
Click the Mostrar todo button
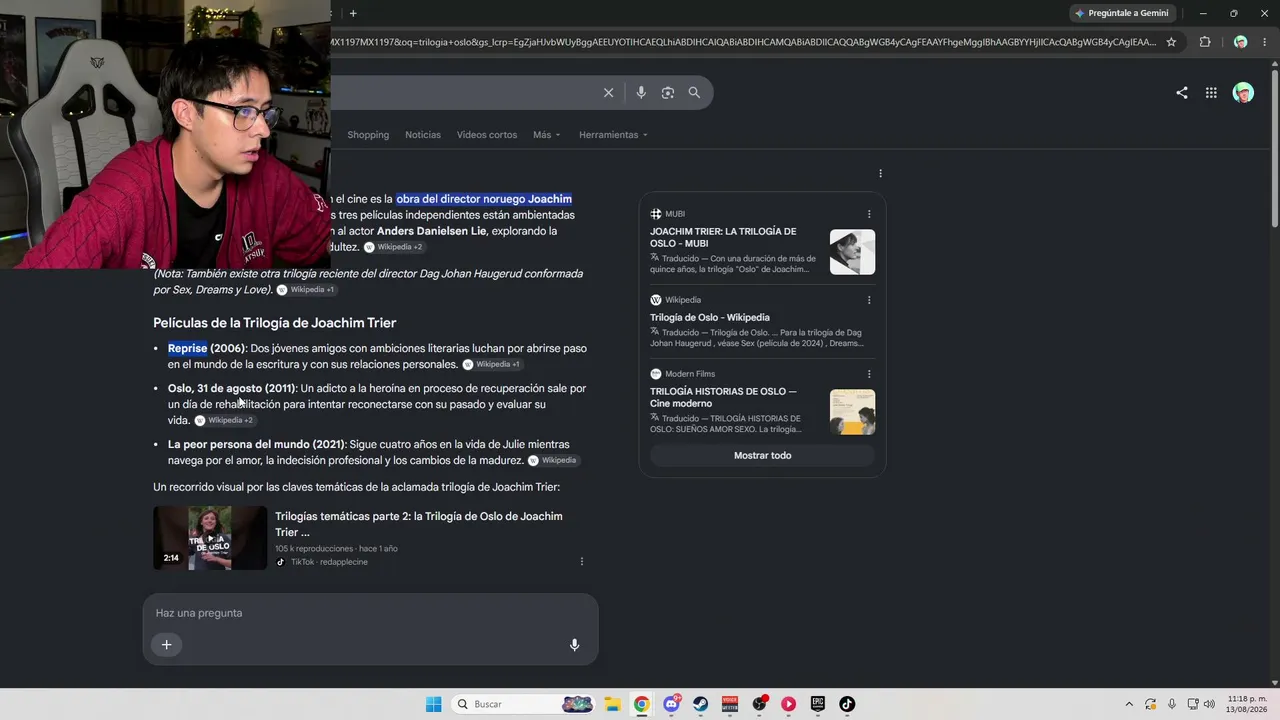[x=762, y=455]
